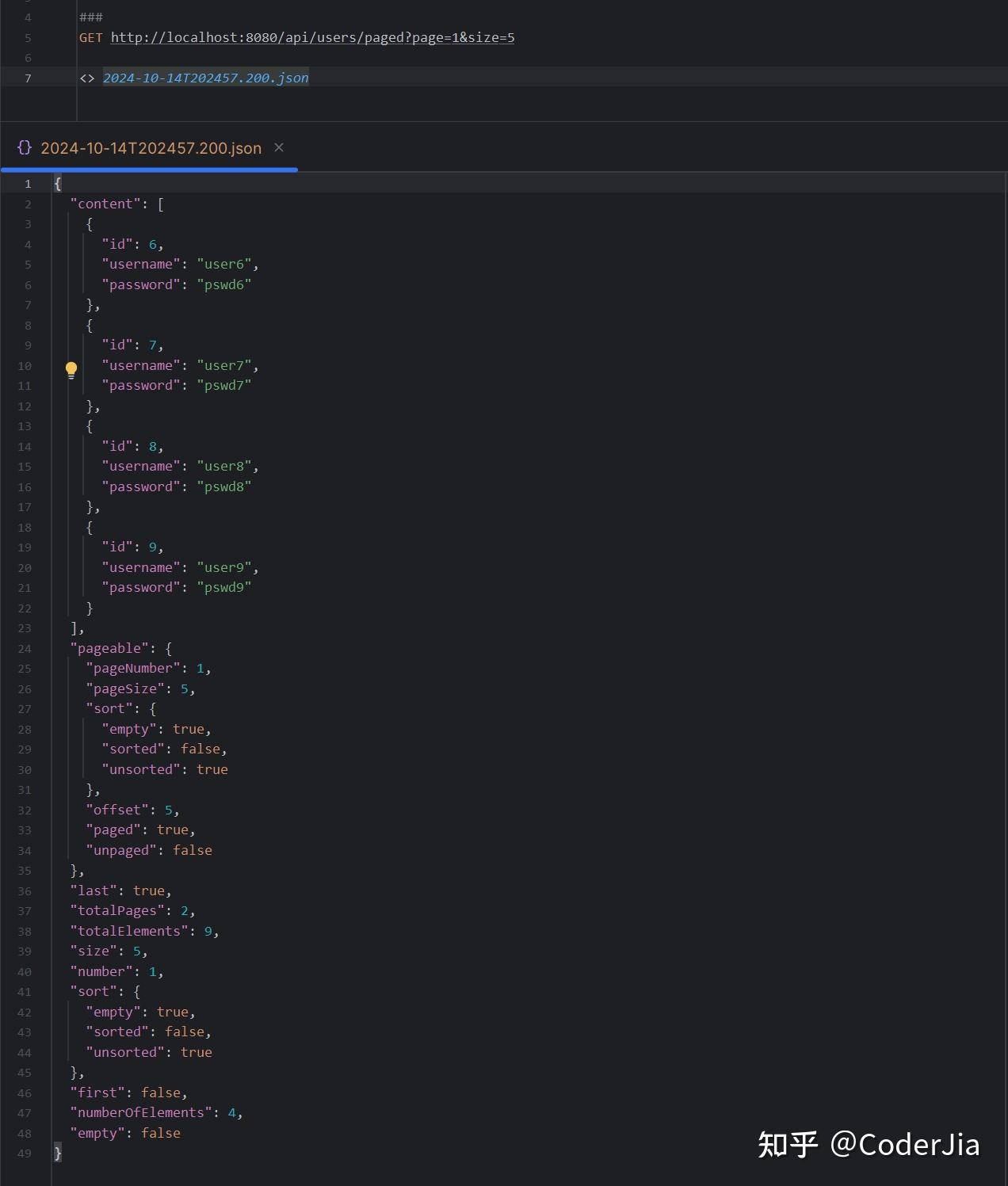Open the saved response file link
This screenshot has width=1008, height=1186.
click(x=206, y=78)
